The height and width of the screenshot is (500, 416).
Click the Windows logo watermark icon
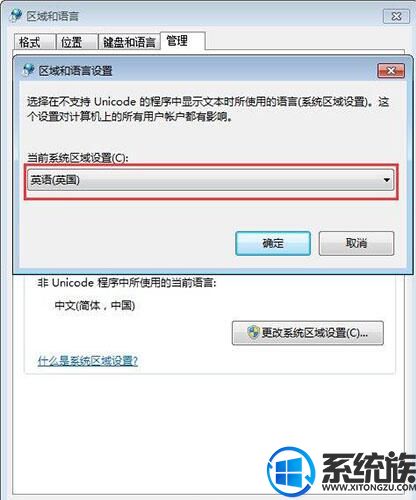[x=292, y=471]
